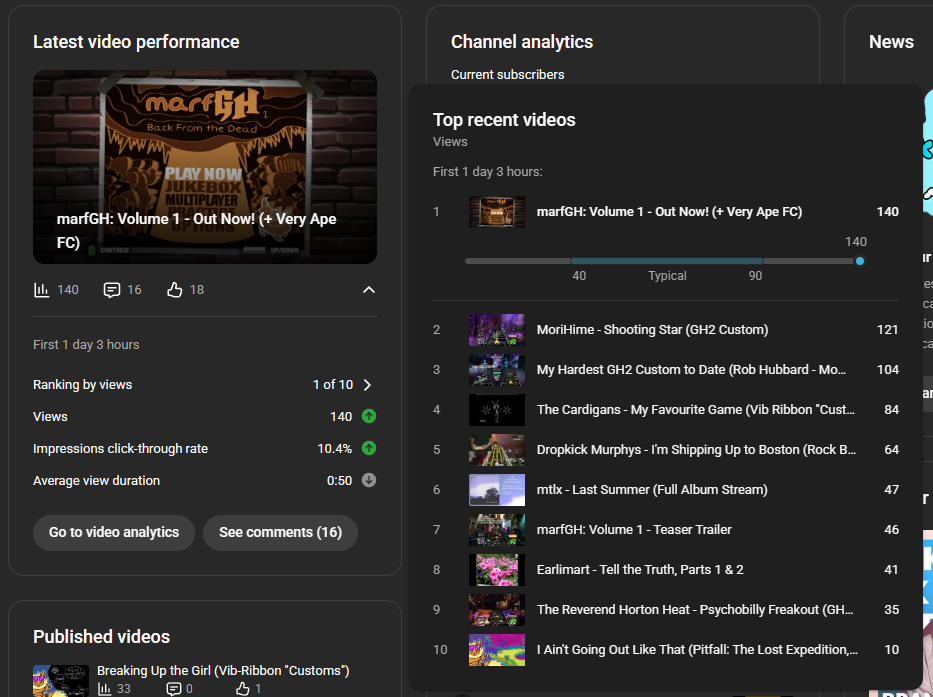Open See comments (16) button

tap(280, 532)
